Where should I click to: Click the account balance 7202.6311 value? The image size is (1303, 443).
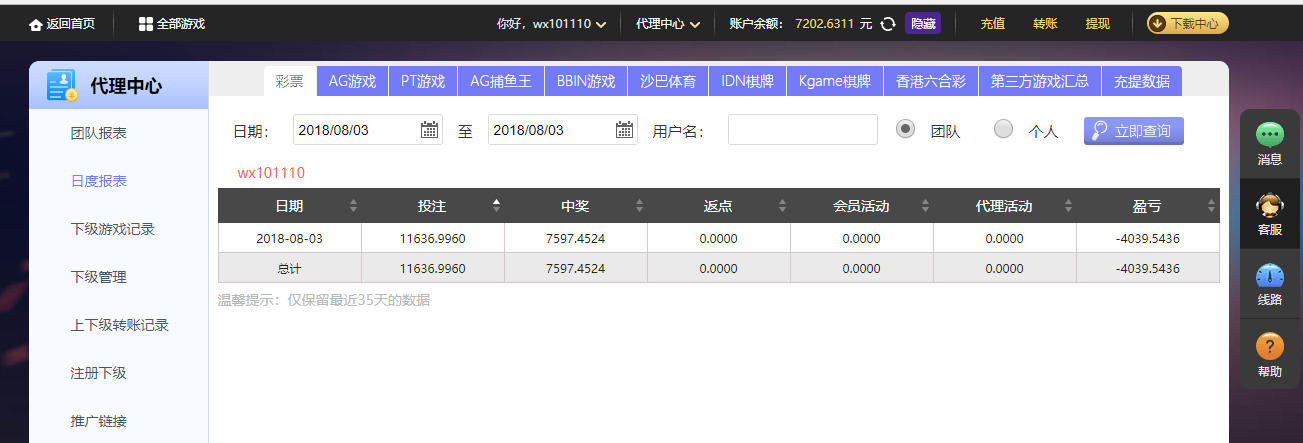[x=826, y=24]
